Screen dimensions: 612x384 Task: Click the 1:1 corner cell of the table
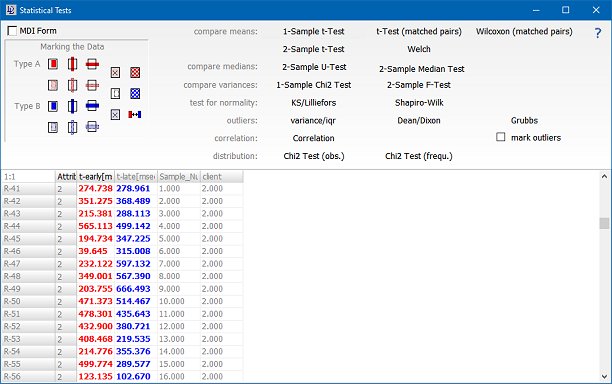(28, 177)
